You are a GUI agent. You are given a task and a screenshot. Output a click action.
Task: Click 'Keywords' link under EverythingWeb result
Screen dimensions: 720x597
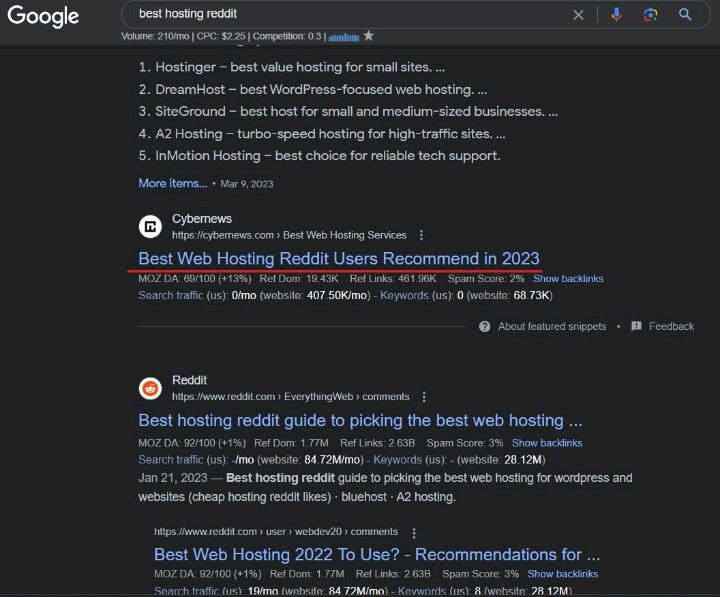[397, 460]
